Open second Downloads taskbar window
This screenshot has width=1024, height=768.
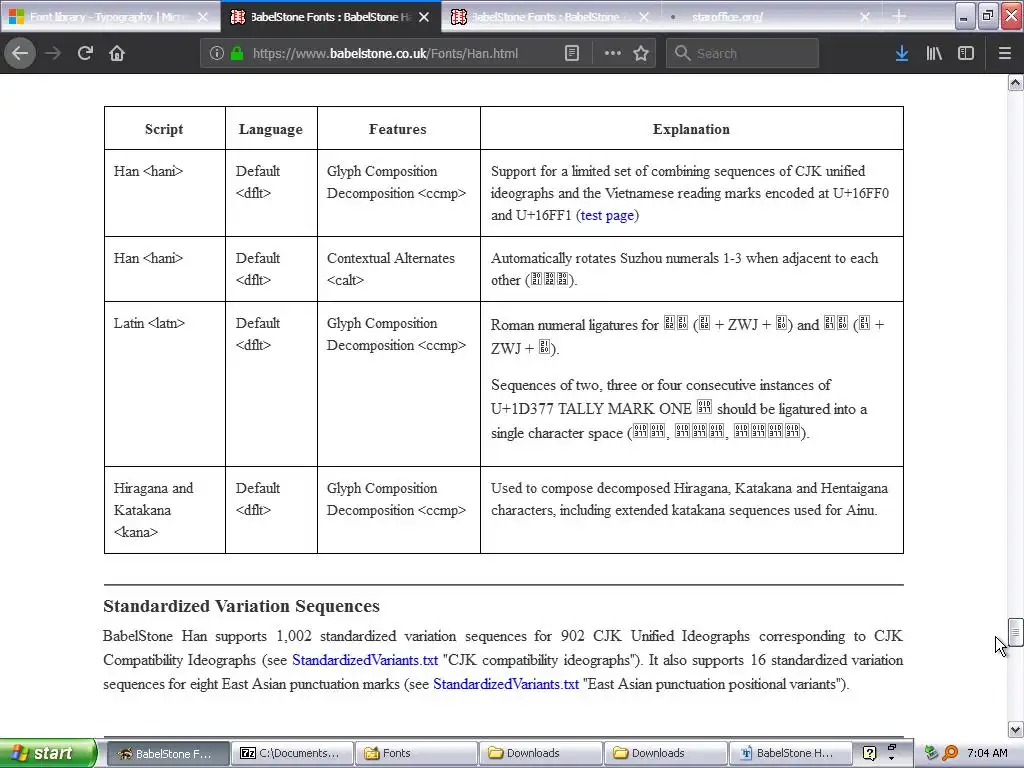(665, 753)
